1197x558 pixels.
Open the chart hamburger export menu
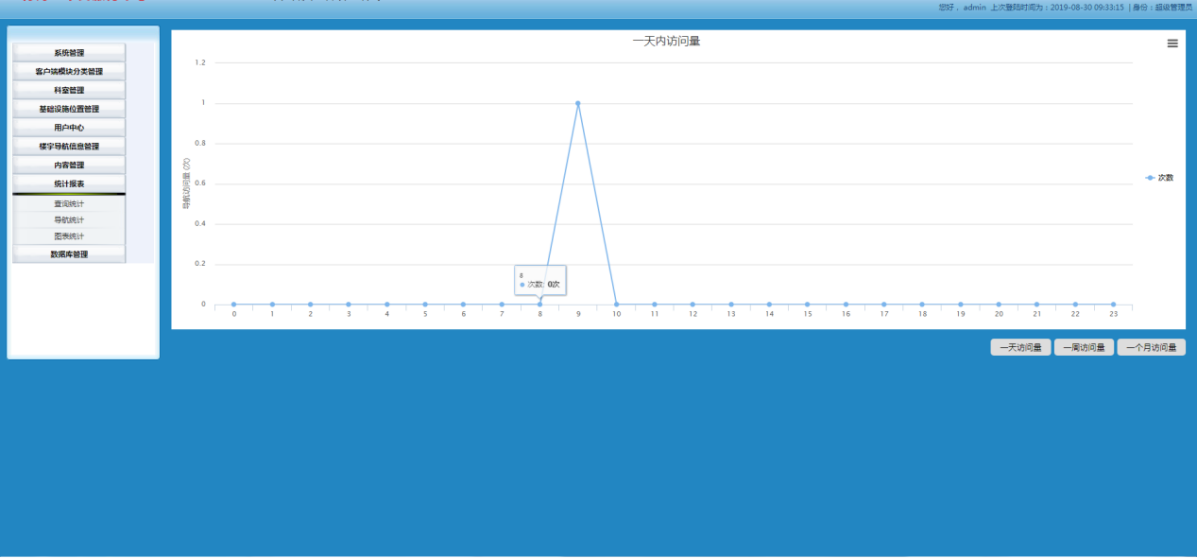[1172, 43]
